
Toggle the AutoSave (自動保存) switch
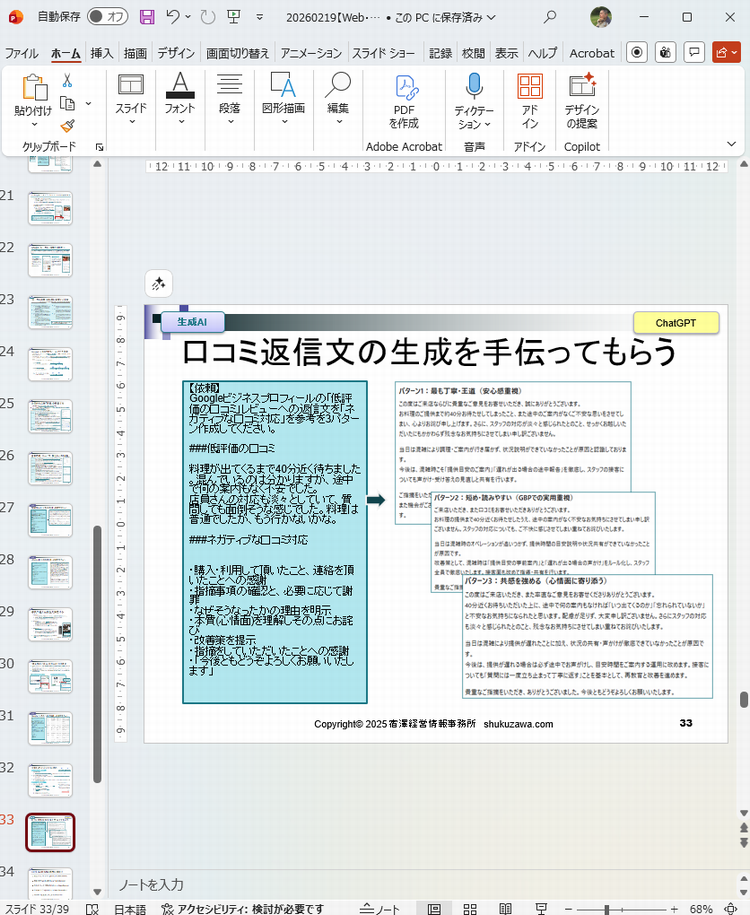tap(108, 17)
